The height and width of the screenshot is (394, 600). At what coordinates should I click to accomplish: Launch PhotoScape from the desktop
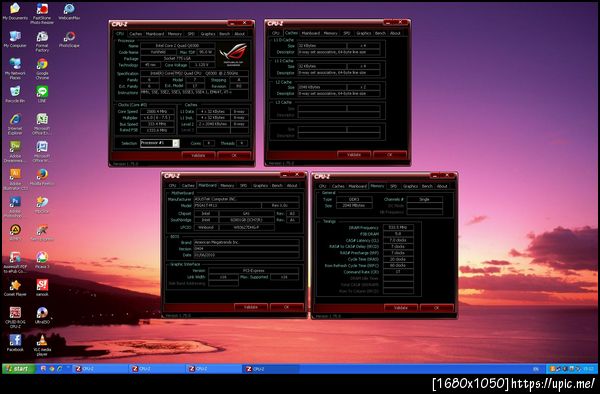click(x=69, y=39)
